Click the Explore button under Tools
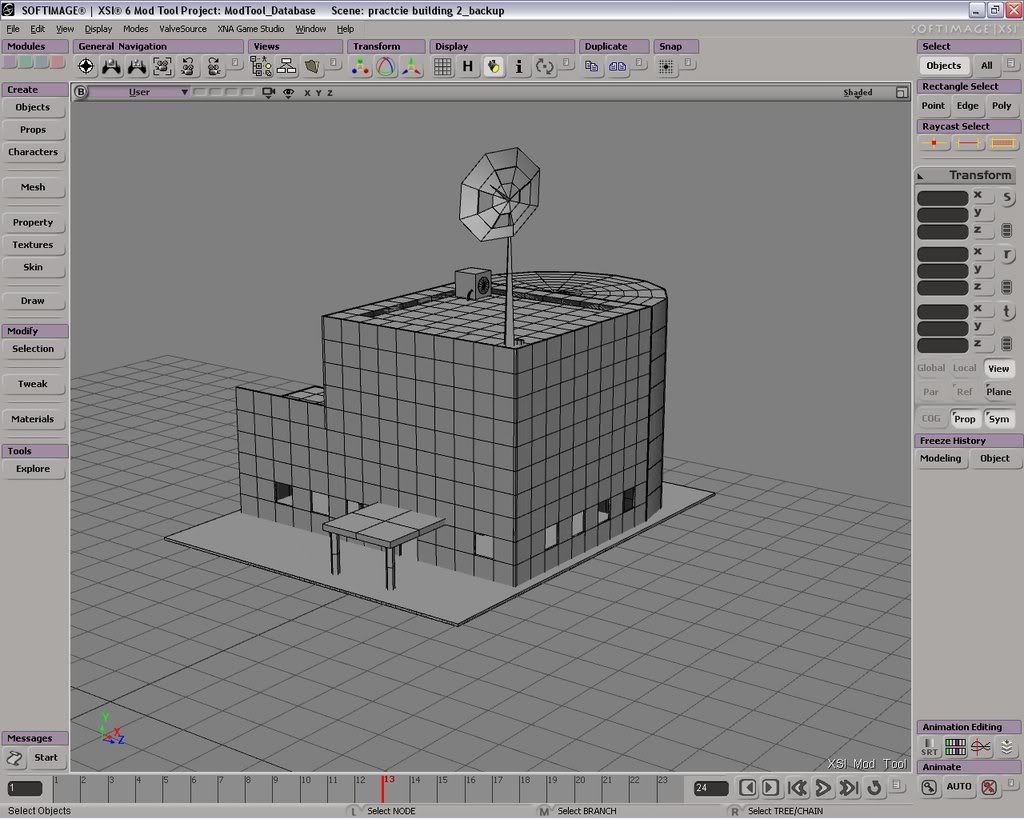 pyautogui.click(x=33, y=469)
